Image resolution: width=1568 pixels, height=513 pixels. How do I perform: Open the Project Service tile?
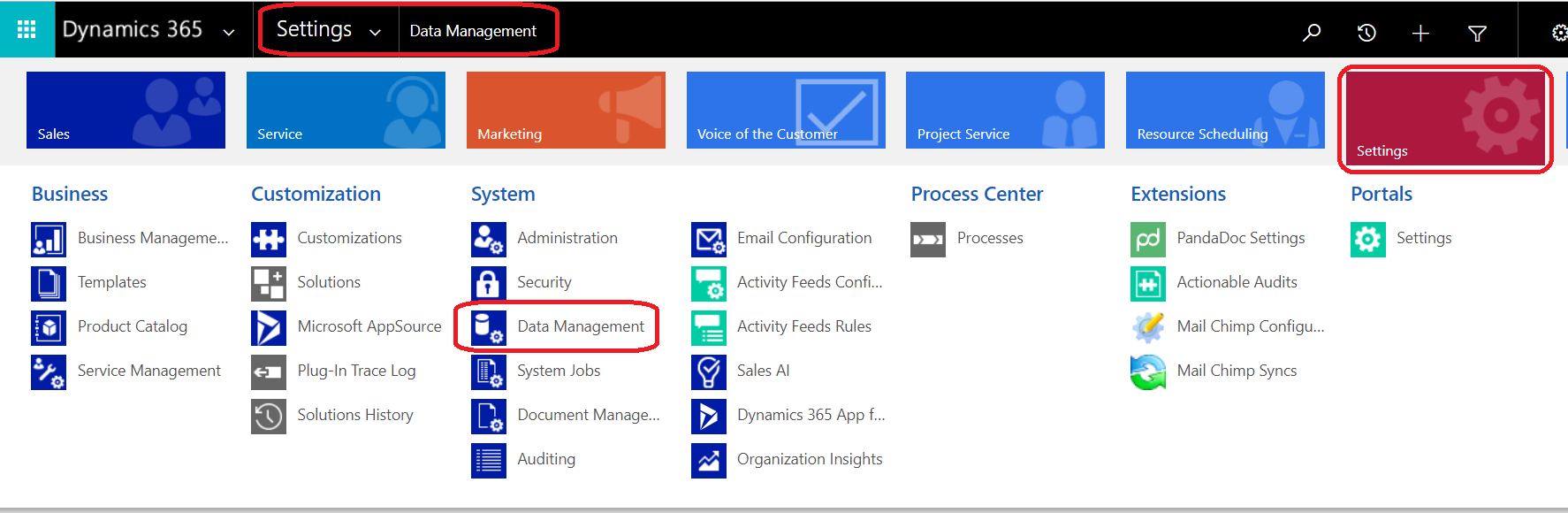(1005, 110)
